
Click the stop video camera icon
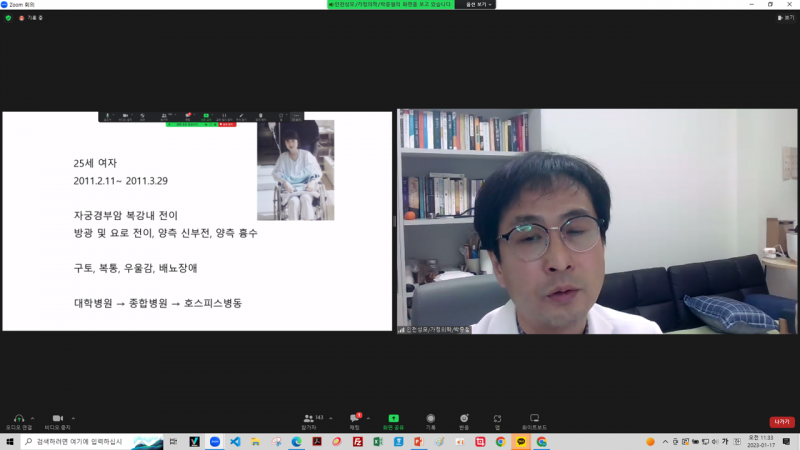[57, 418]
